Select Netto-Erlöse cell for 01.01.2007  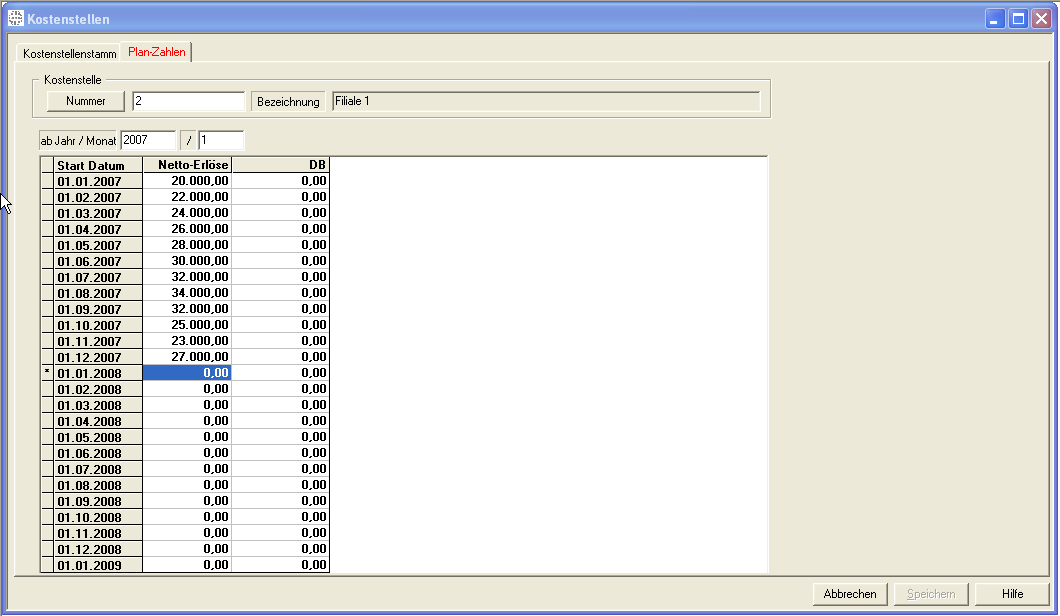click(187, 181)
